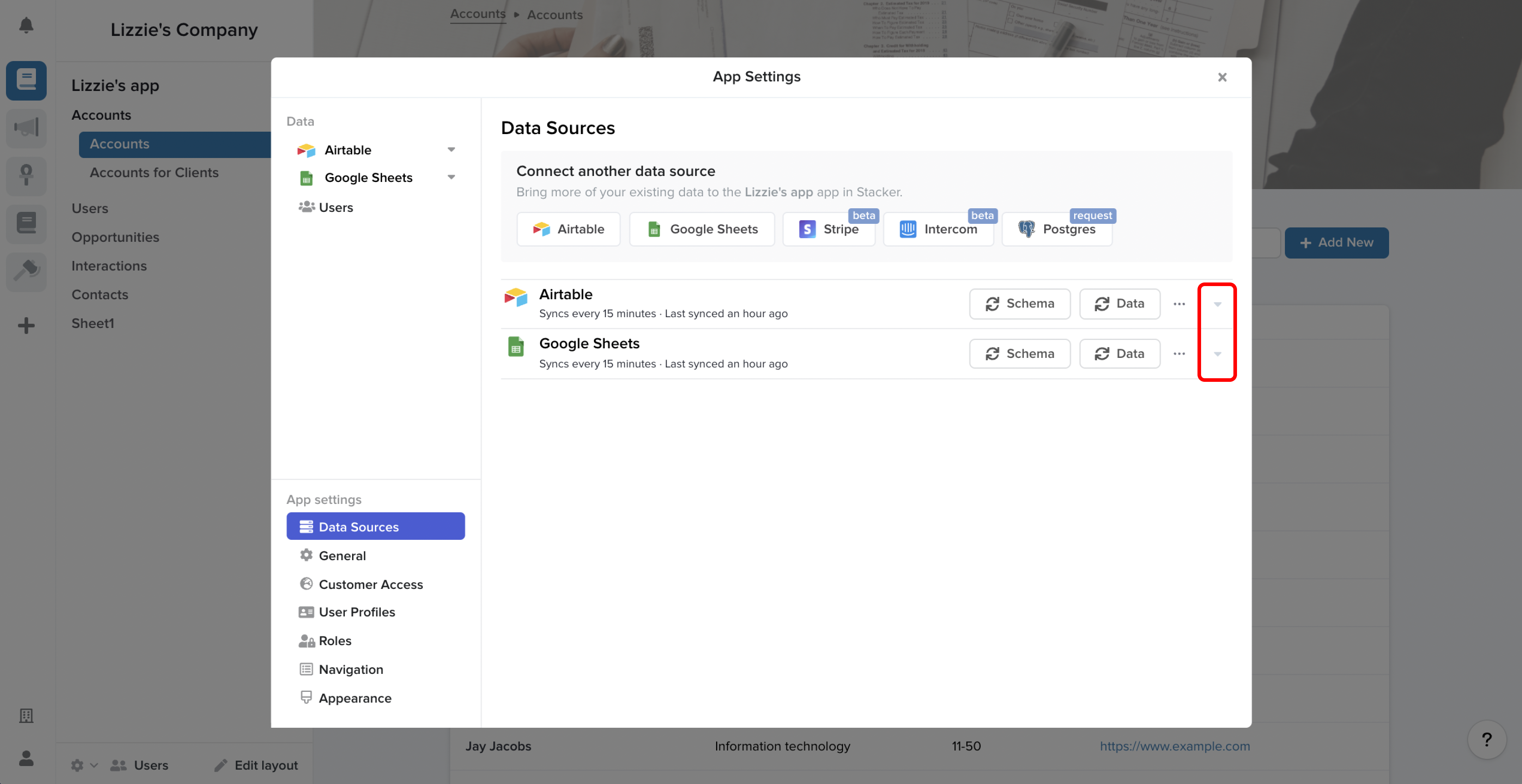The image size is (1522, 784).
Task: Open the example.com link in table
Action: (x=1175, y=746)
